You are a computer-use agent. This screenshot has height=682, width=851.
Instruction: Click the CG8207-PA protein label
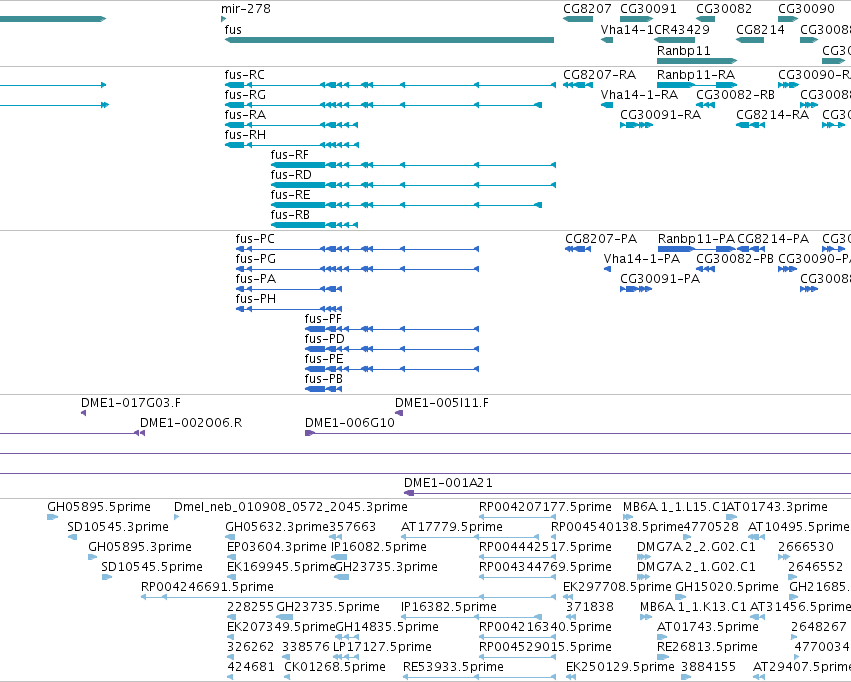(601, 239)
